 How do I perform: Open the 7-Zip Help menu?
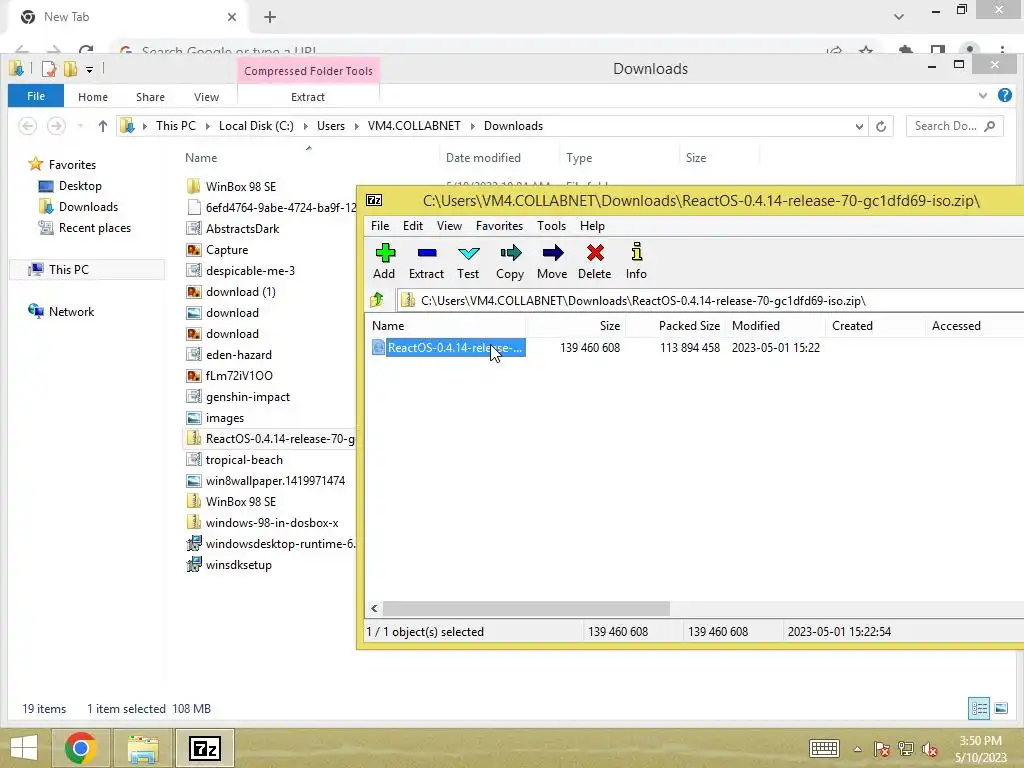592,226
